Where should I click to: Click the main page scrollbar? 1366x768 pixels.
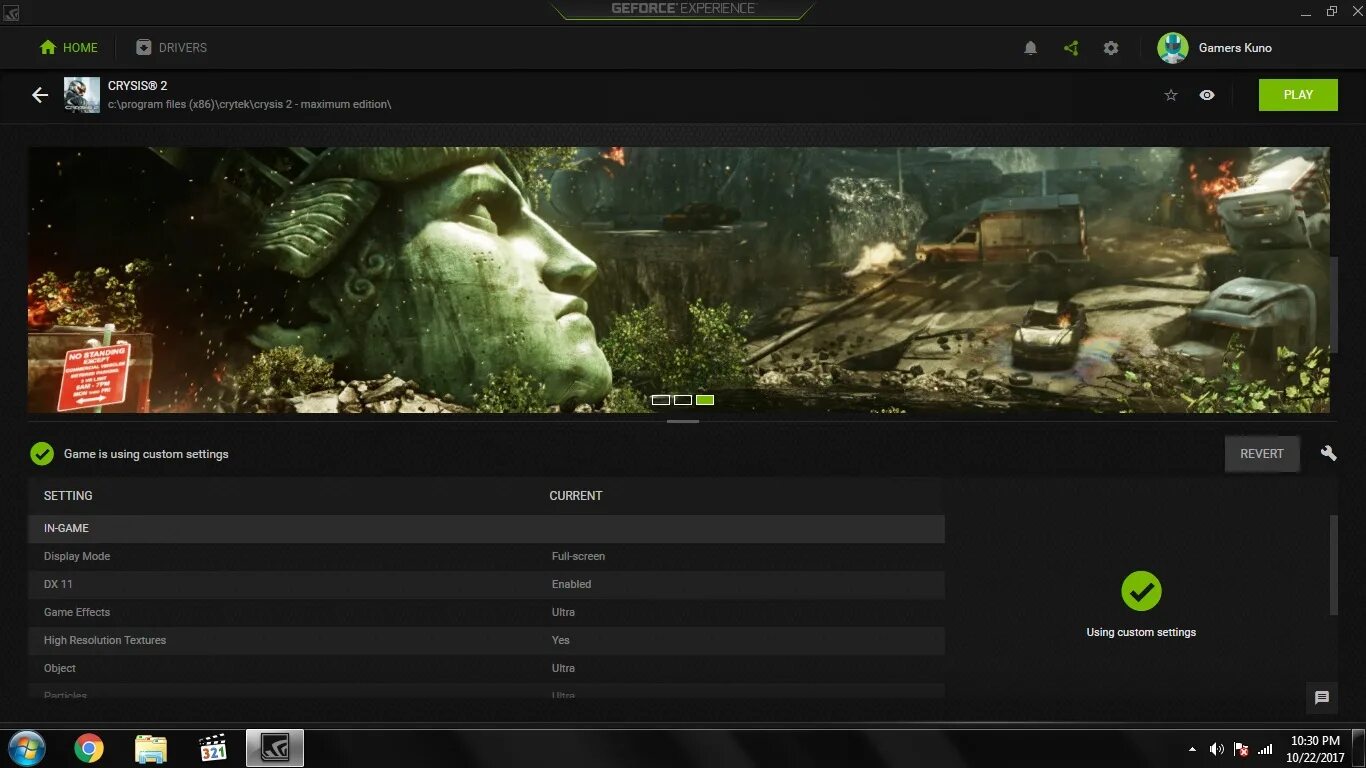[1334, 305]
